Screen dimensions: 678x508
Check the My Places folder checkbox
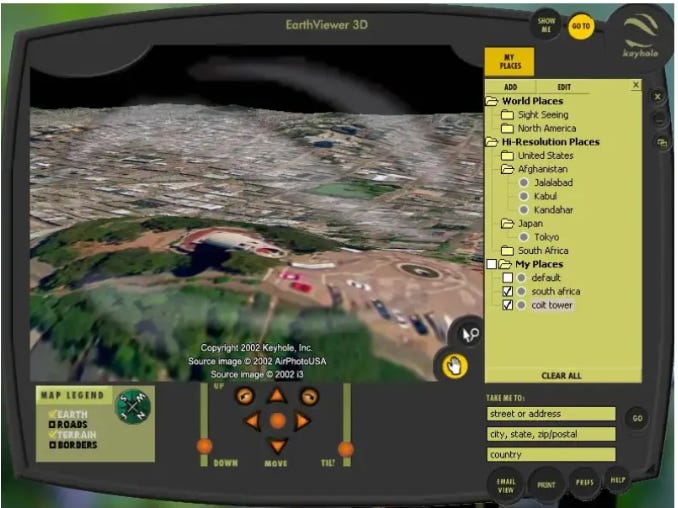click(x=491, y=264)
